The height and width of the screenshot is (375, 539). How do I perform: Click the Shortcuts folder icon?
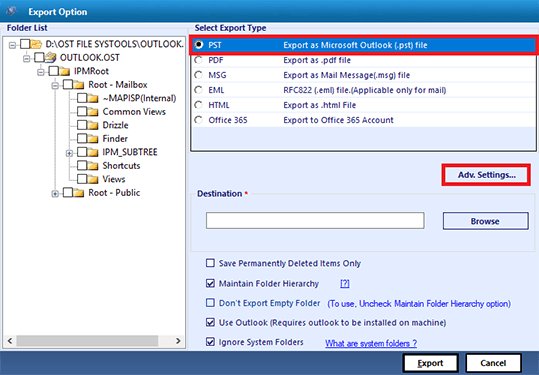click(92, 166)
